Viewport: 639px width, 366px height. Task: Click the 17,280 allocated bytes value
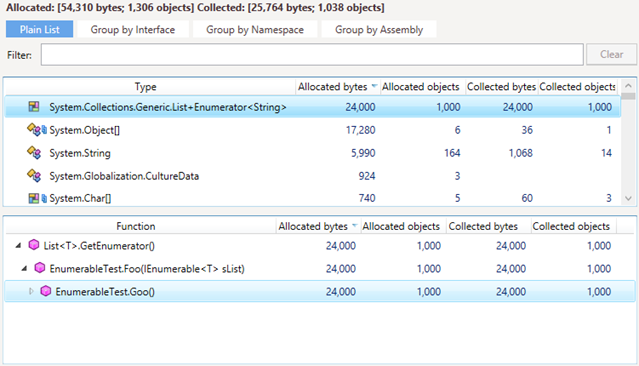pos(361,130)
